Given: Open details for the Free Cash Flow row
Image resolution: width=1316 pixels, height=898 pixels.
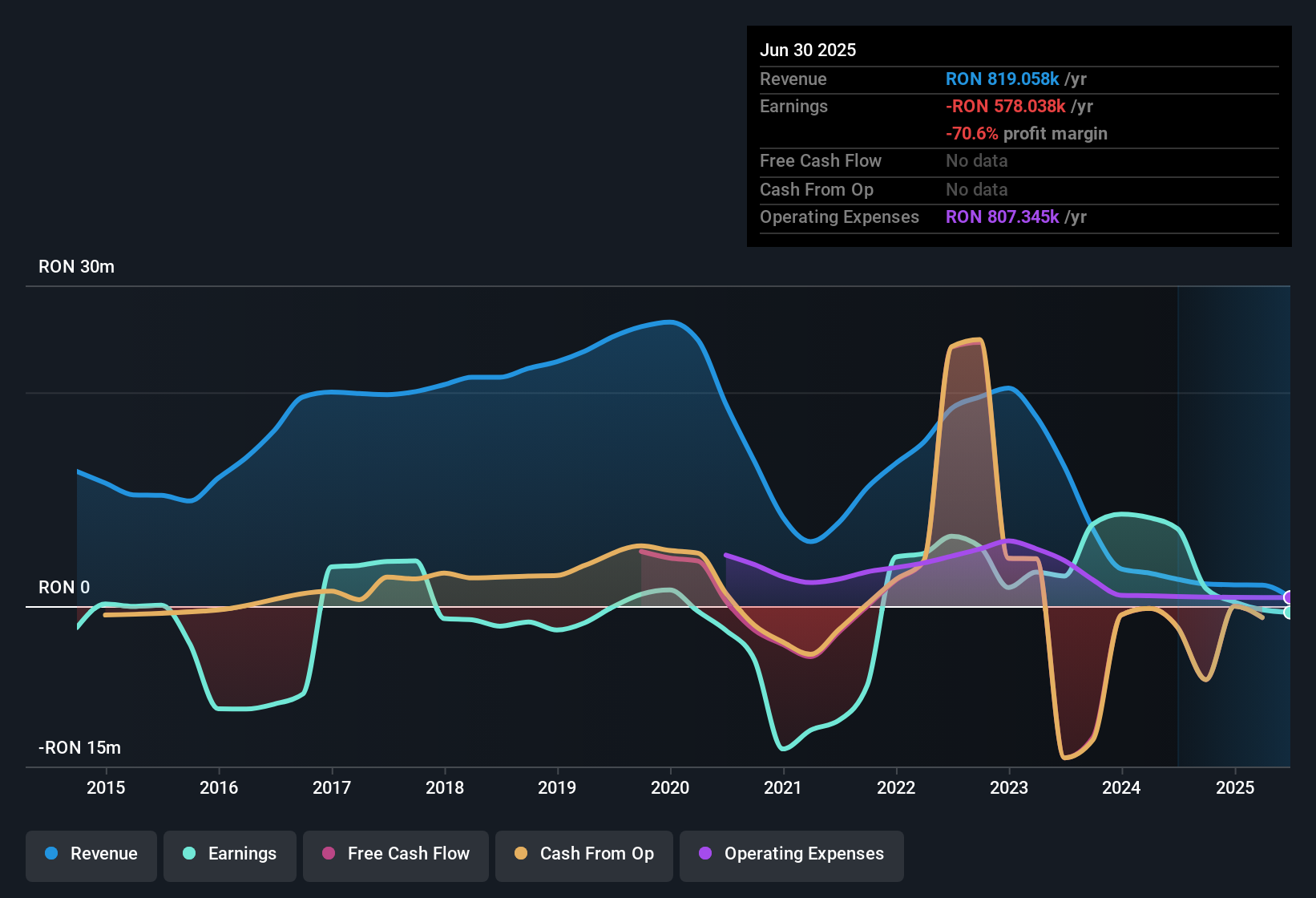Looking at the screenshot, I should click(x=821, y=161).
